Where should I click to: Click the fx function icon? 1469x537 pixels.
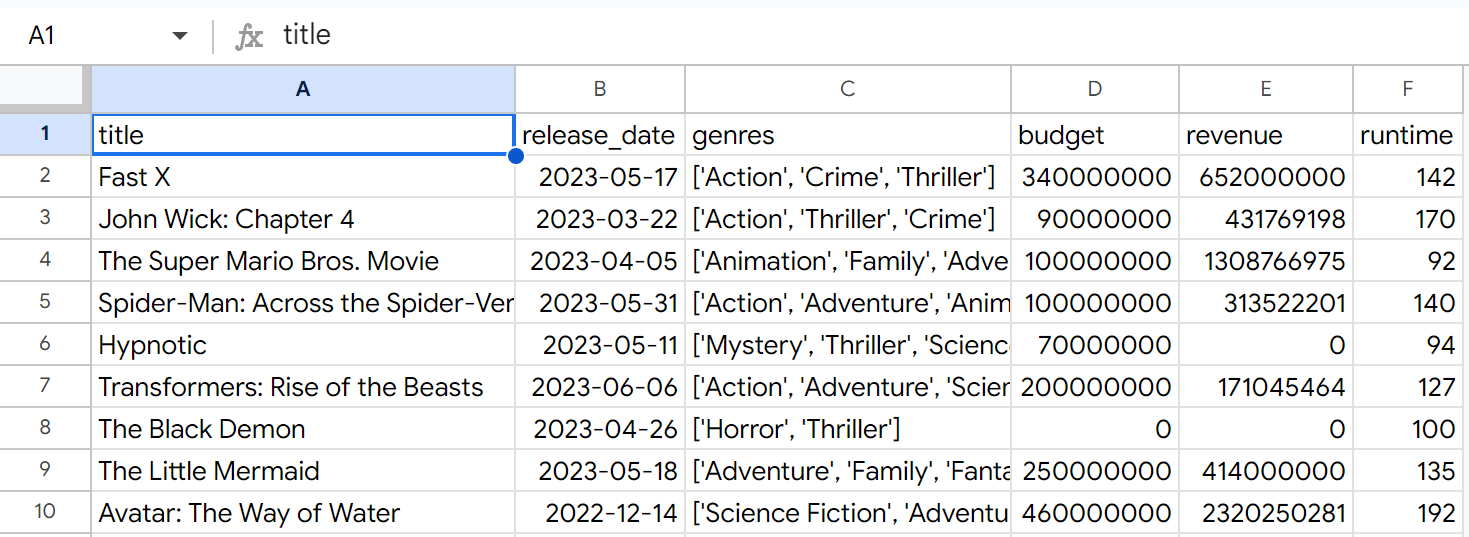coord(248,37)
